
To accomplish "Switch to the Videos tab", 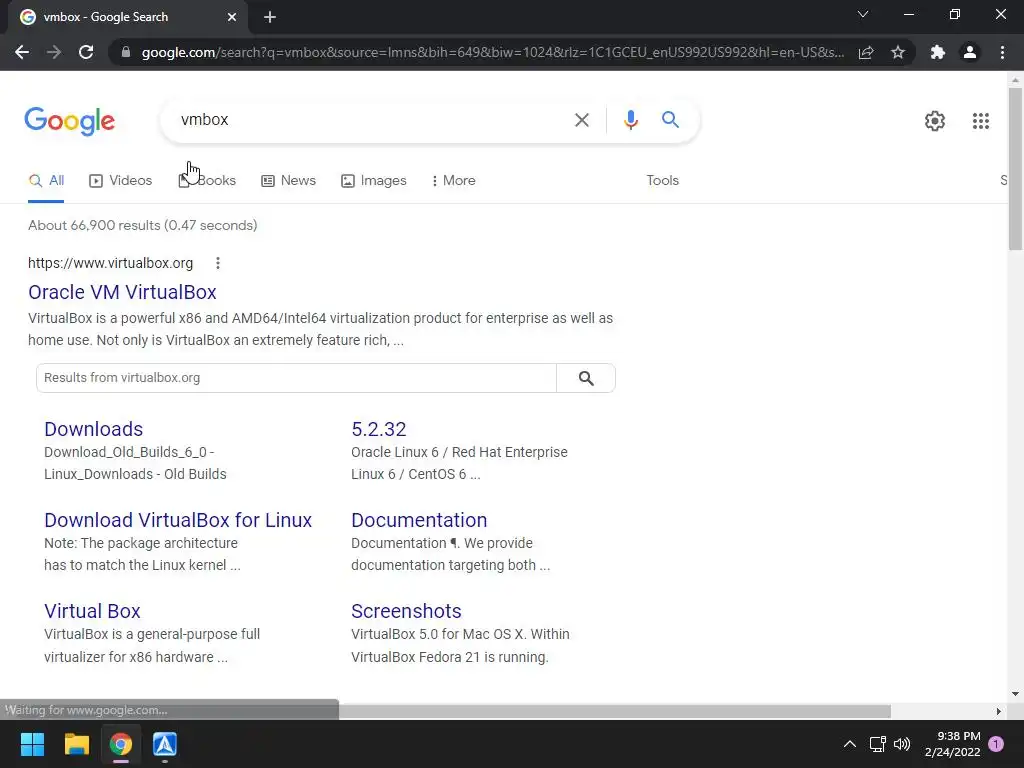I will 121,181.
